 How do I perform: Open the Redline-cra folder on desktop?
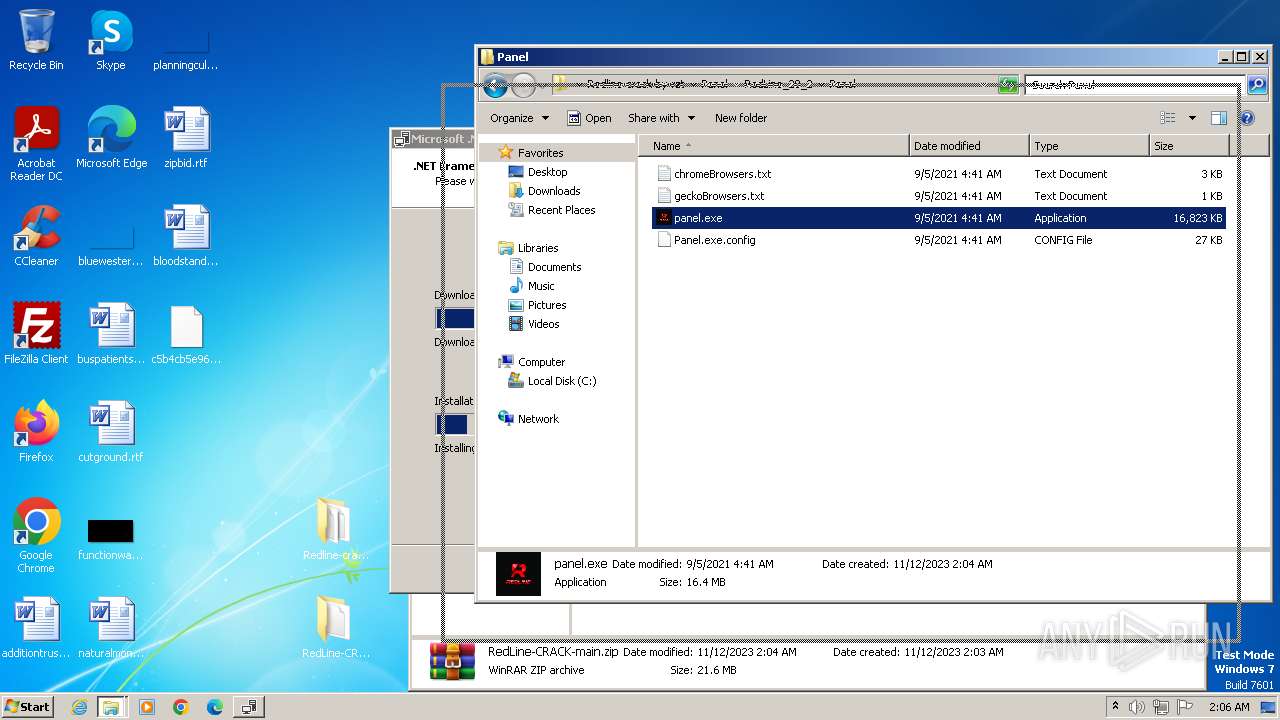click(334, 530)
